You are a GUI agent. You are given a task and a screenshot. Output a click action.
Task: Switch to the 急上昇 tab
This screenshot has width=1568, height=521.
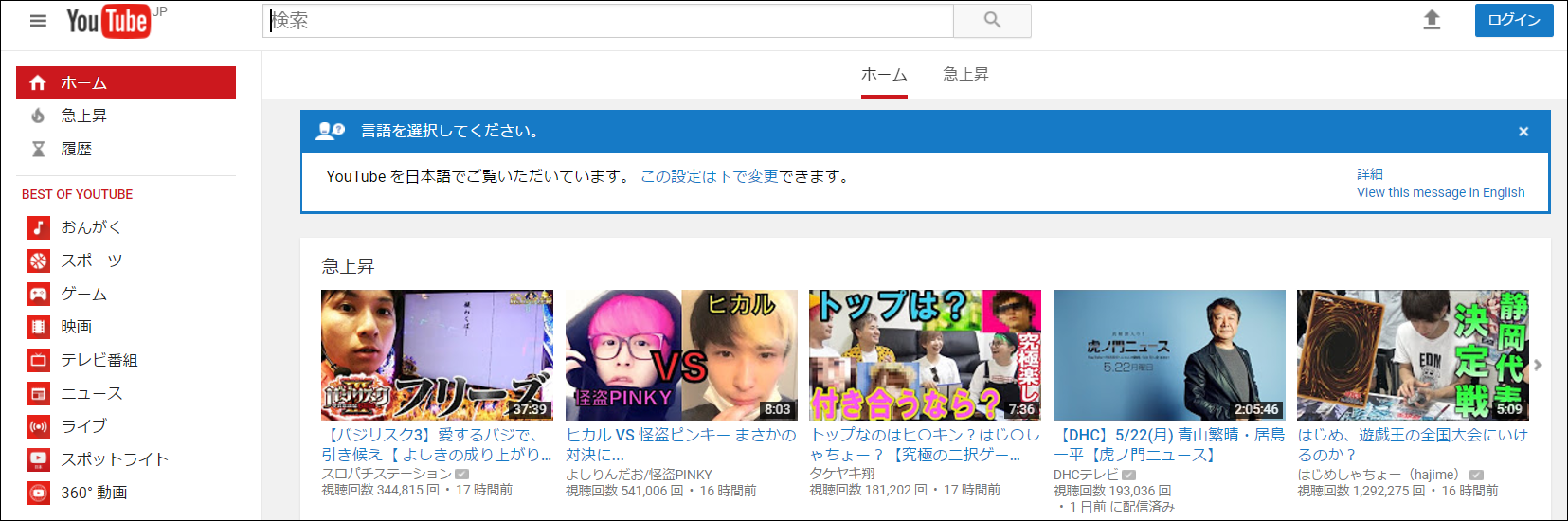[965, 74]
